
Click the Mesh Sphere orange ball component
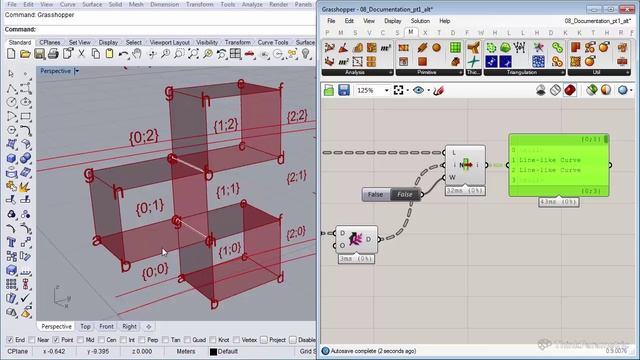436,48
